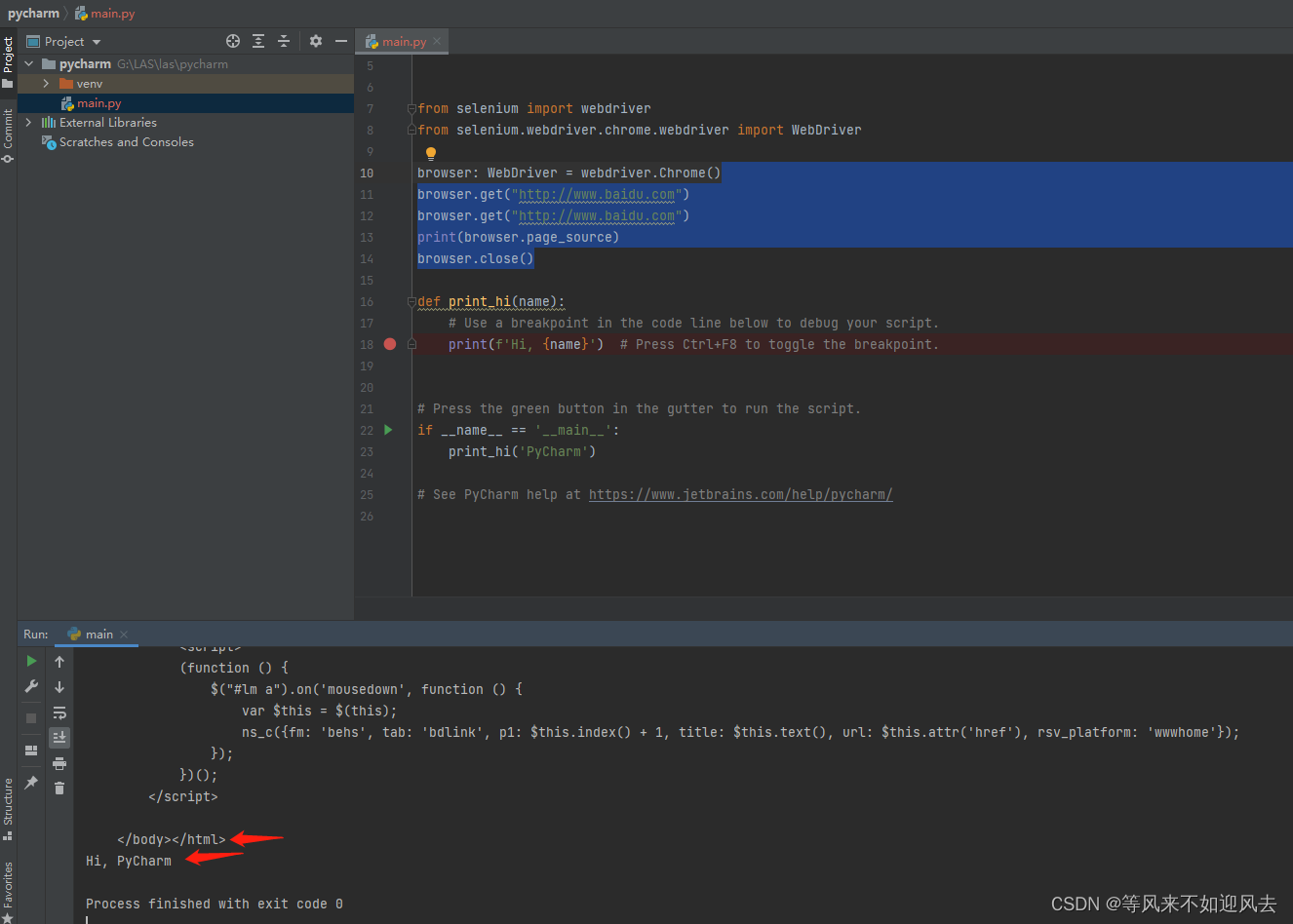1293x924 pixels.
Task: Toggle Scroll to End in Run console
Action: coord(59,738)
